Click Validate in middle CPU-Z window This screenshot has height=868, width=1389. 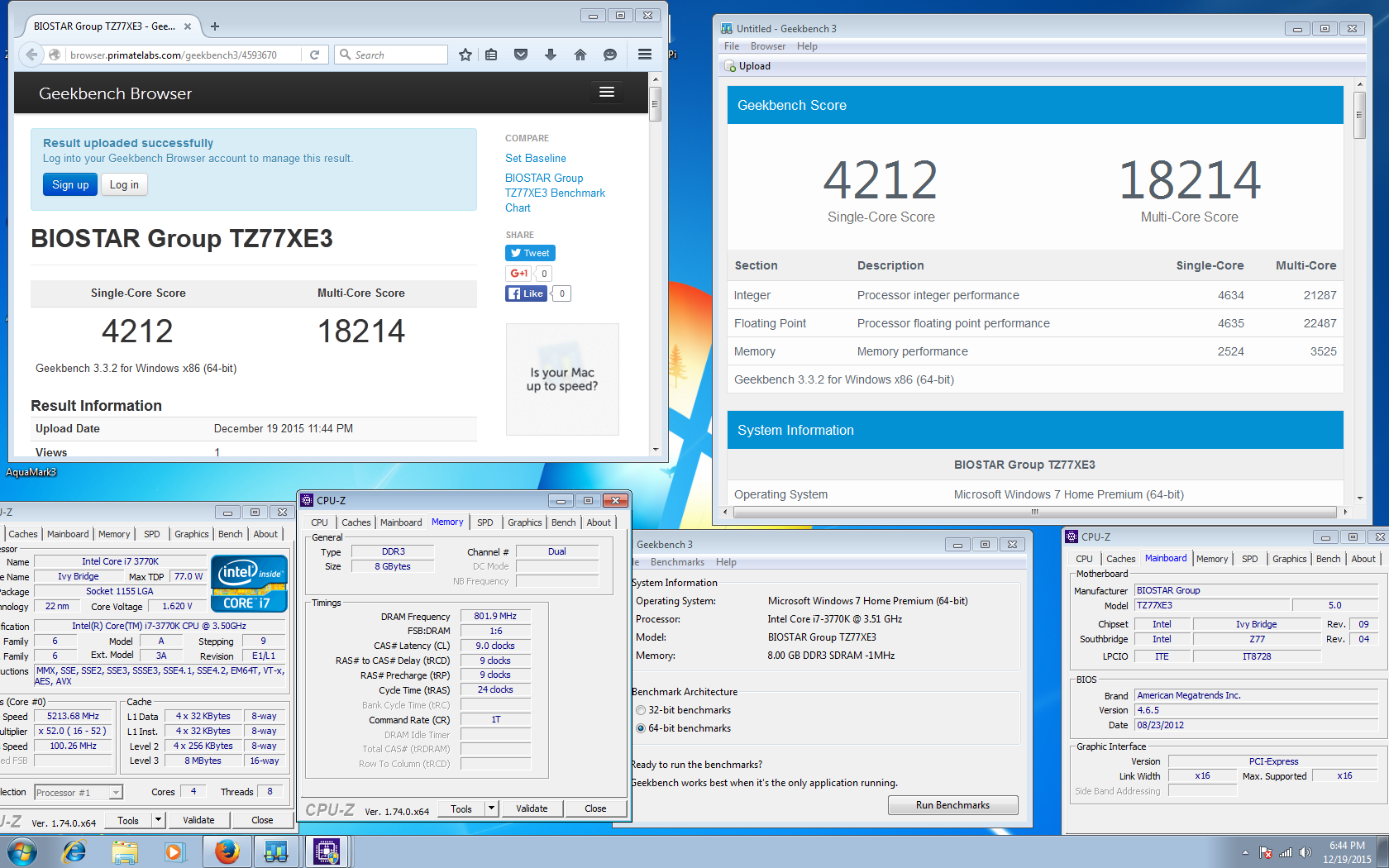point(532,808)
